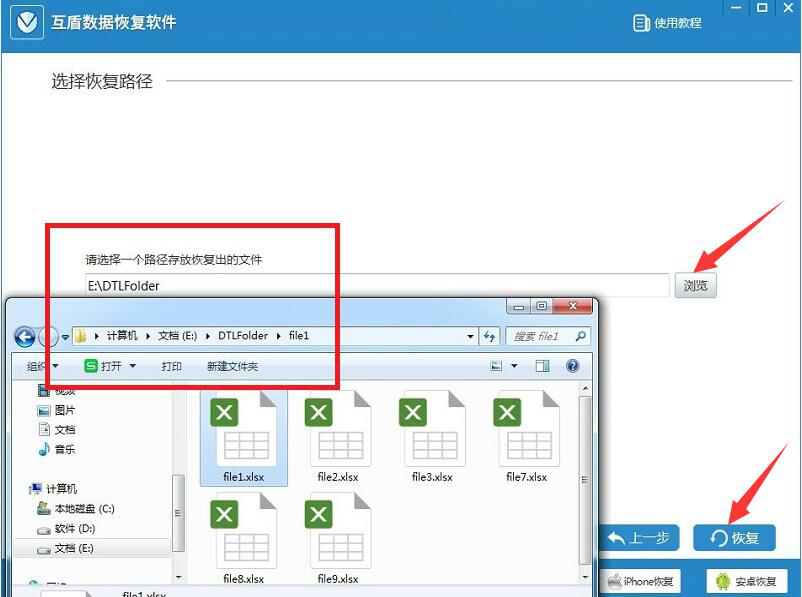Image resolution: width=802 pixels, height=597 pixels.
Task: Click the Explorer back navigation arrow
Action: (x=25, y=337)
